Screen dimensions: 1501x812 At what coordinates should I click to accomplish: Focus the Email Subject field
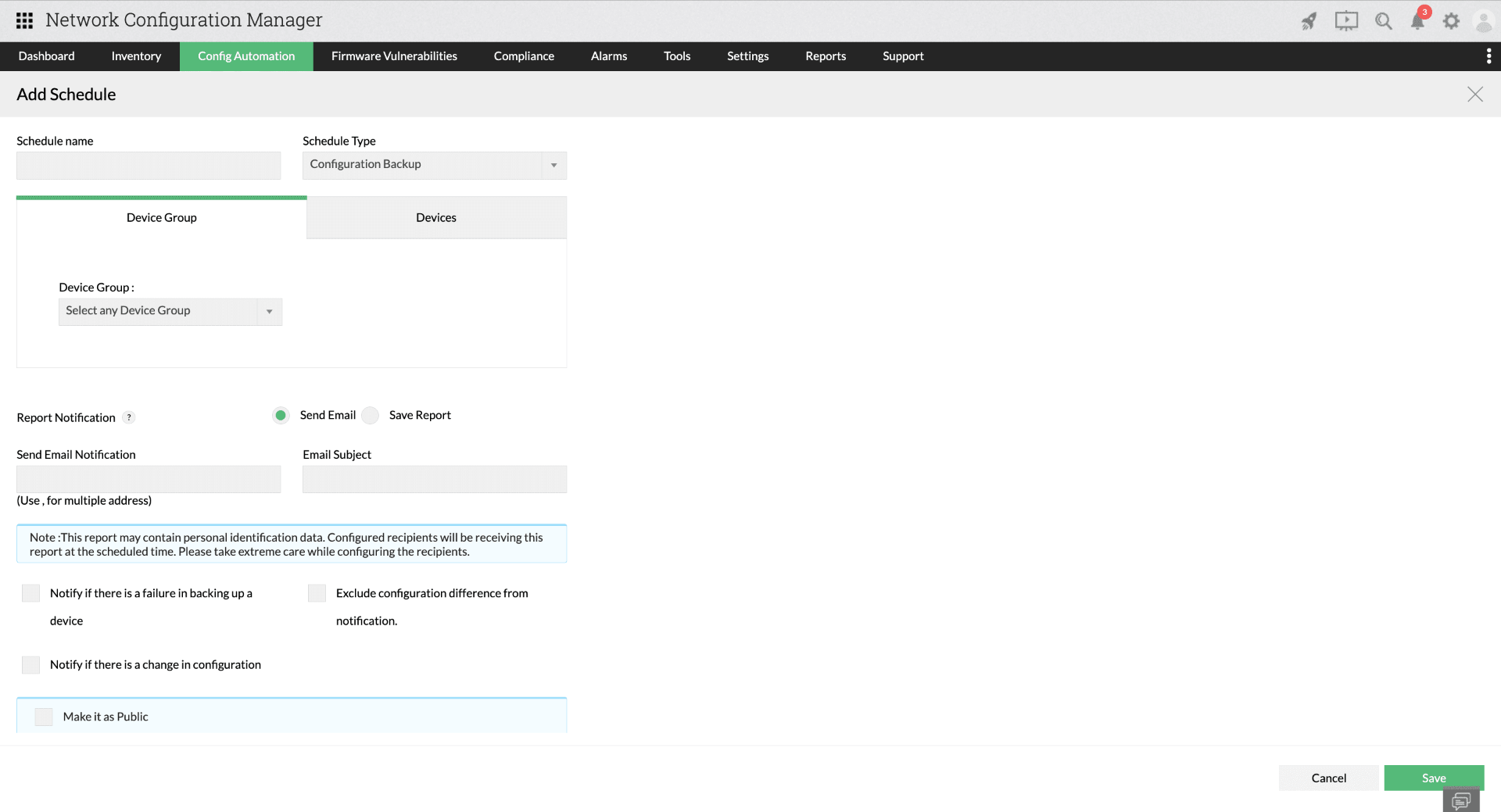coord(435,479)
